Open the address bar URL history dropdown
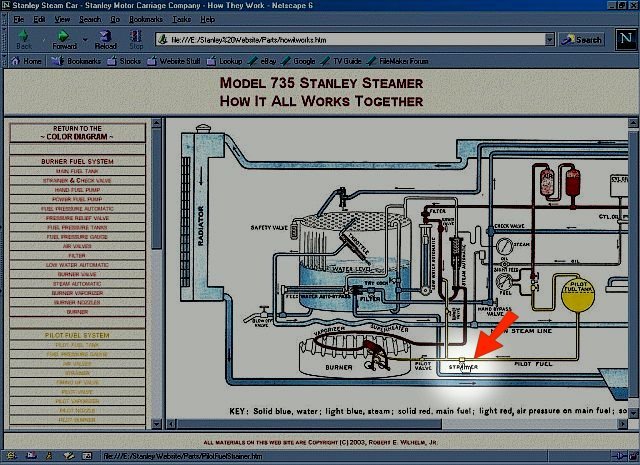640x465 pixels. (x=549, y=40)
